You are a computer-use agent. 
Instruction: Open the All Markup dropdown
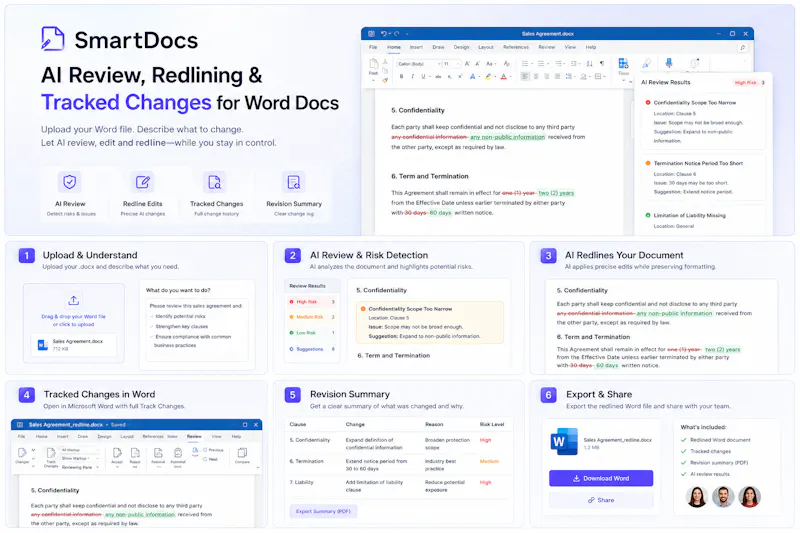point(79,450)
